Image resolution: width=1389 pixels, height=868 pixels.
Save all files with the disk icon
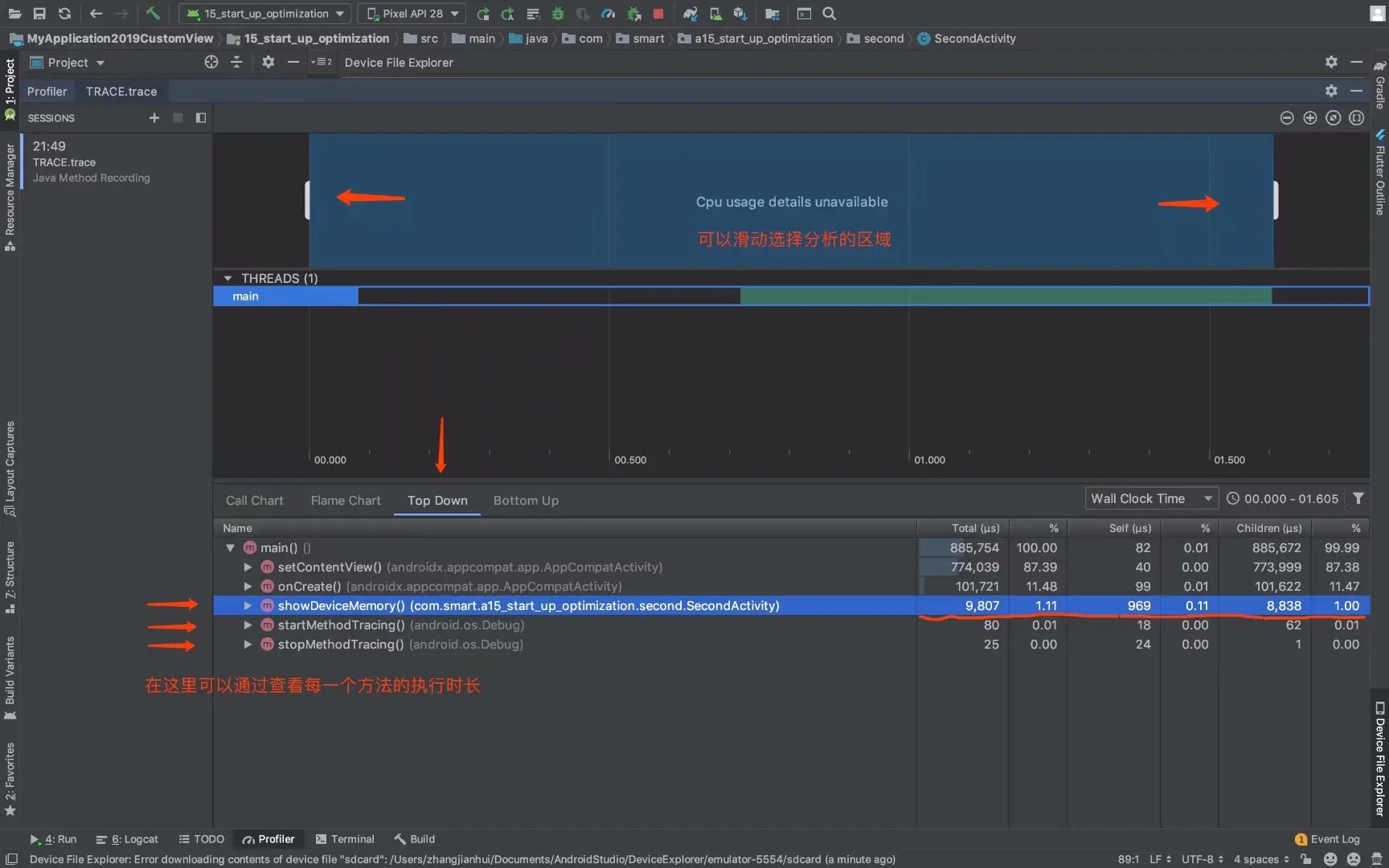pos(39,14)
